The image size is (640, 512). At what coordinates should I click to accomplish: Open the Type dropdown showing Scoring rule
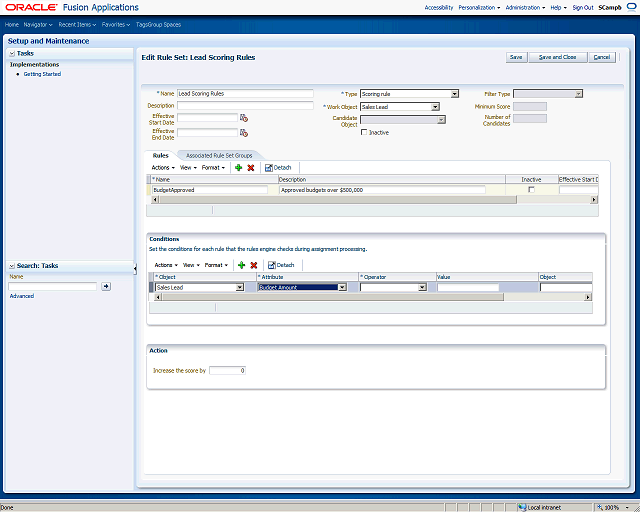[454, 94]
